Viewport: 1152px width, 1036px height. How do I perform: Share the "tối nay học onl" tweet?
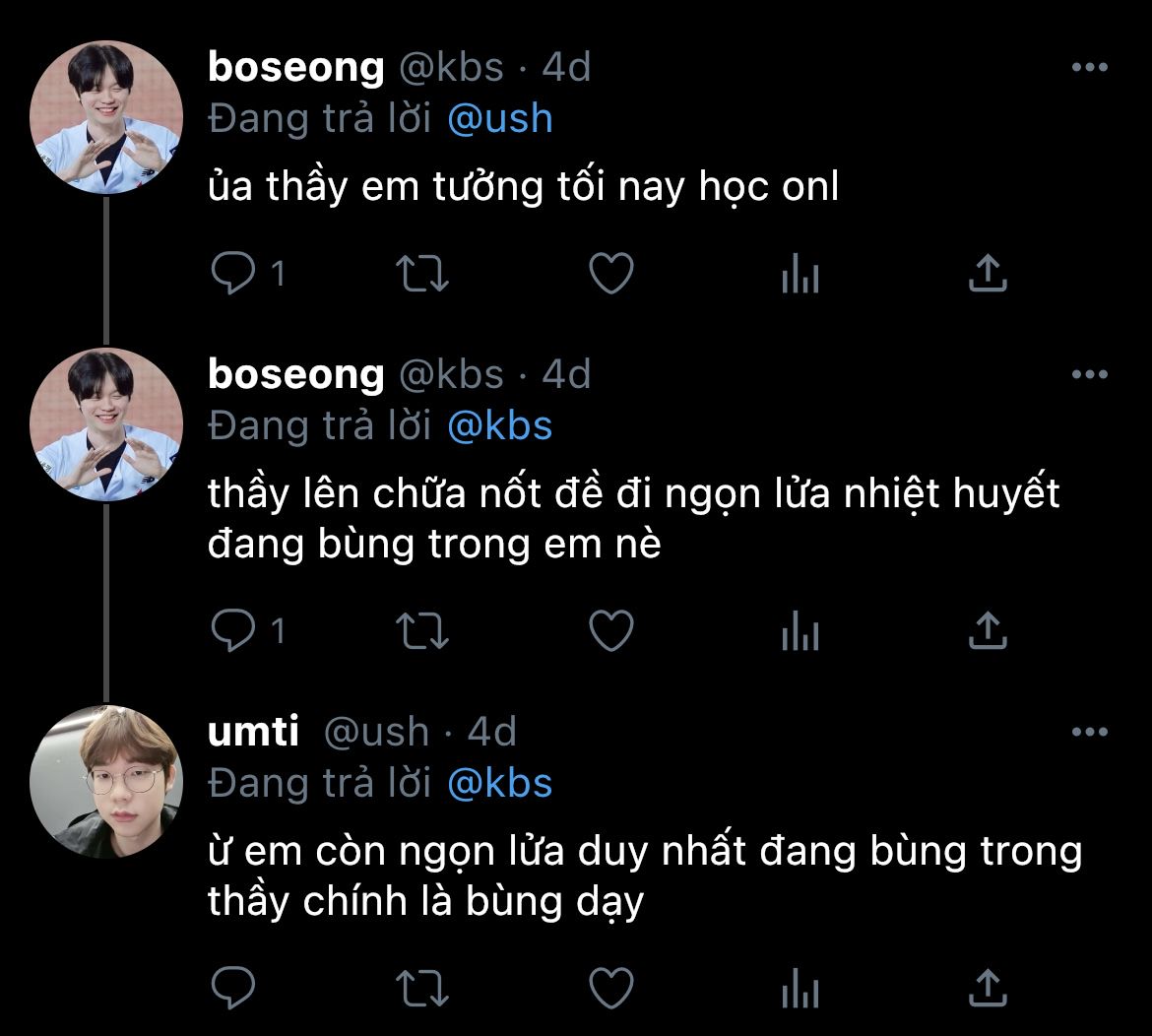[x=987, y=274]
